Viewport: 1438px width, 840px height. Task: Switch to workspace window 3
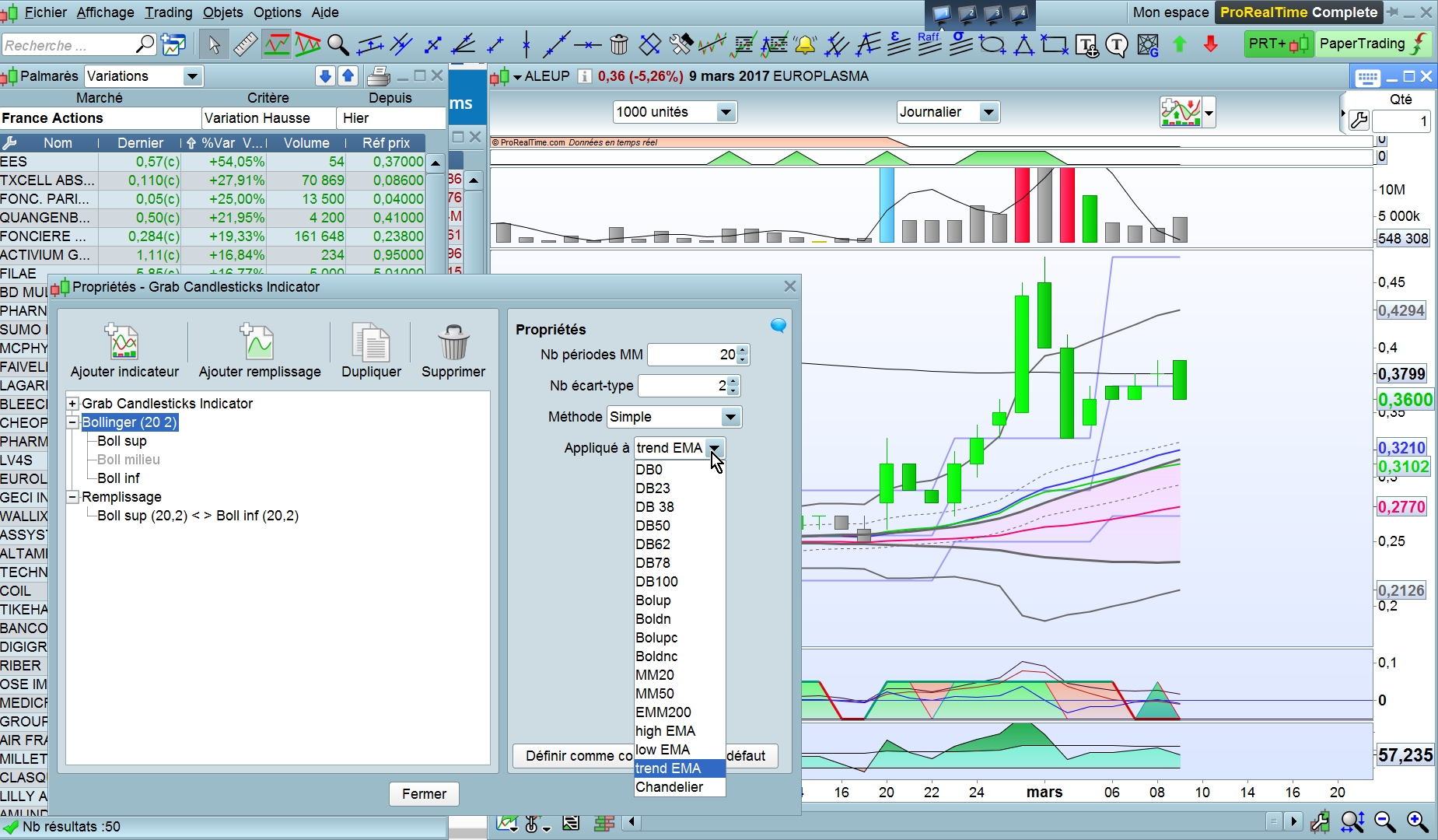pyautogui.click(x=993, y=13)
